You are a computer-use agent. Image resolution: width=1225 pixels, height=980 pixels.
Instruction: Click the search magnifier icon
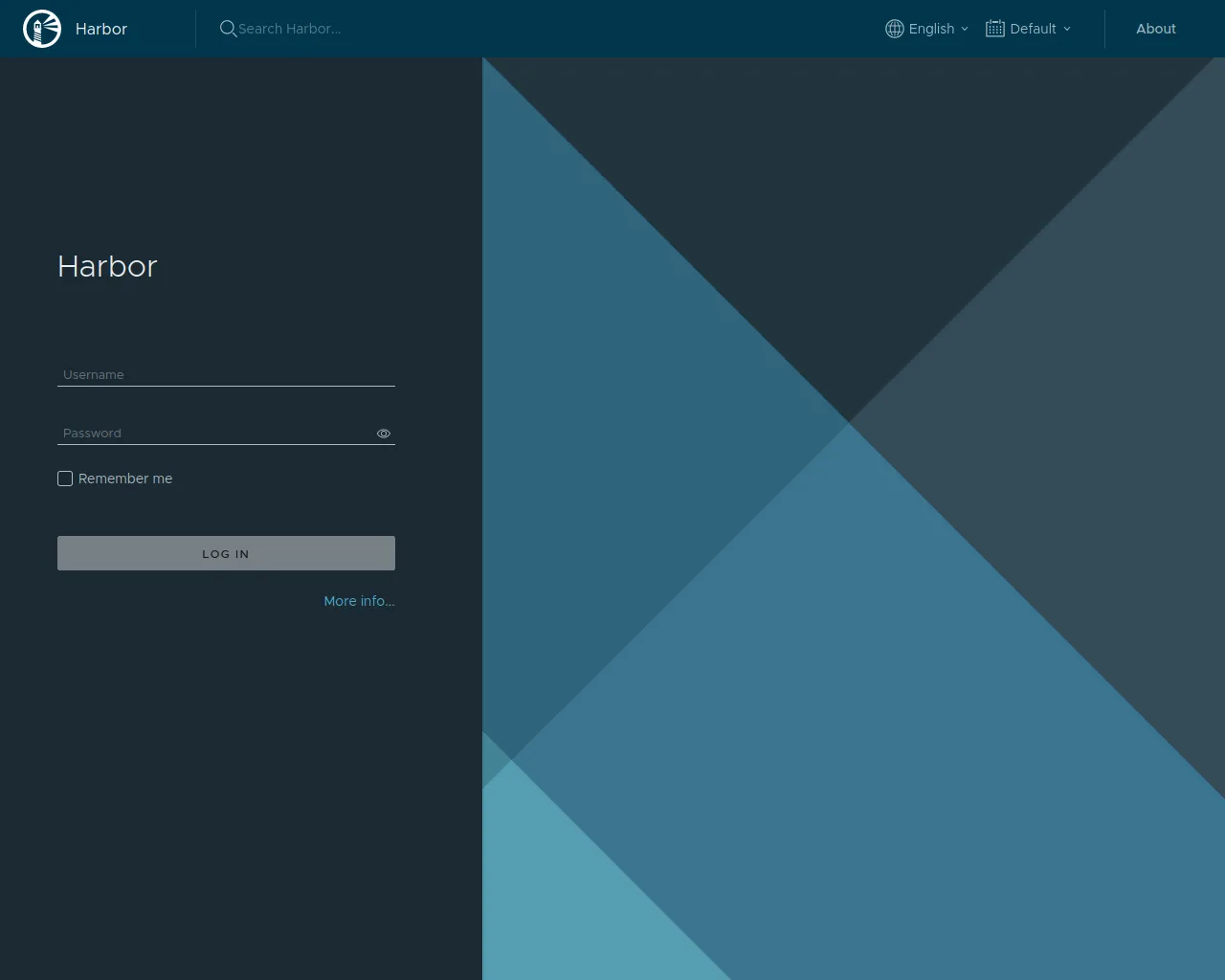[x=228, y=29]
